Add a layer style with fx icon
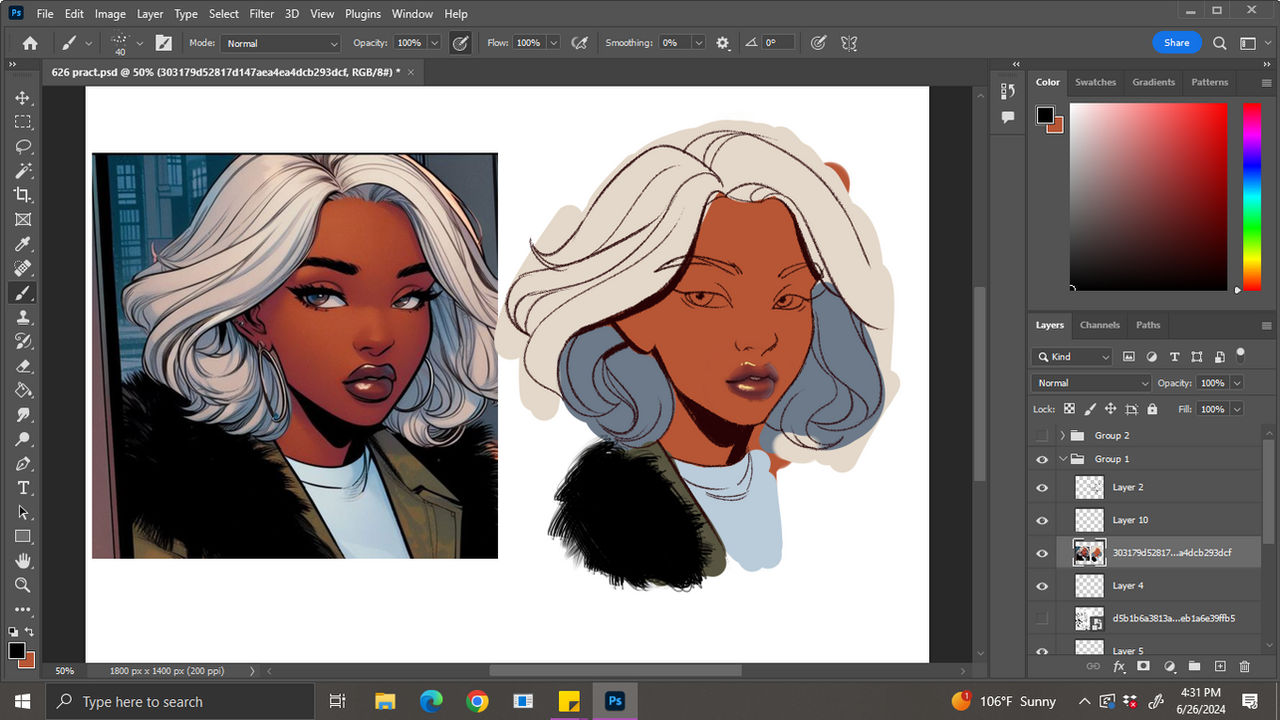 pos(1118,666)
